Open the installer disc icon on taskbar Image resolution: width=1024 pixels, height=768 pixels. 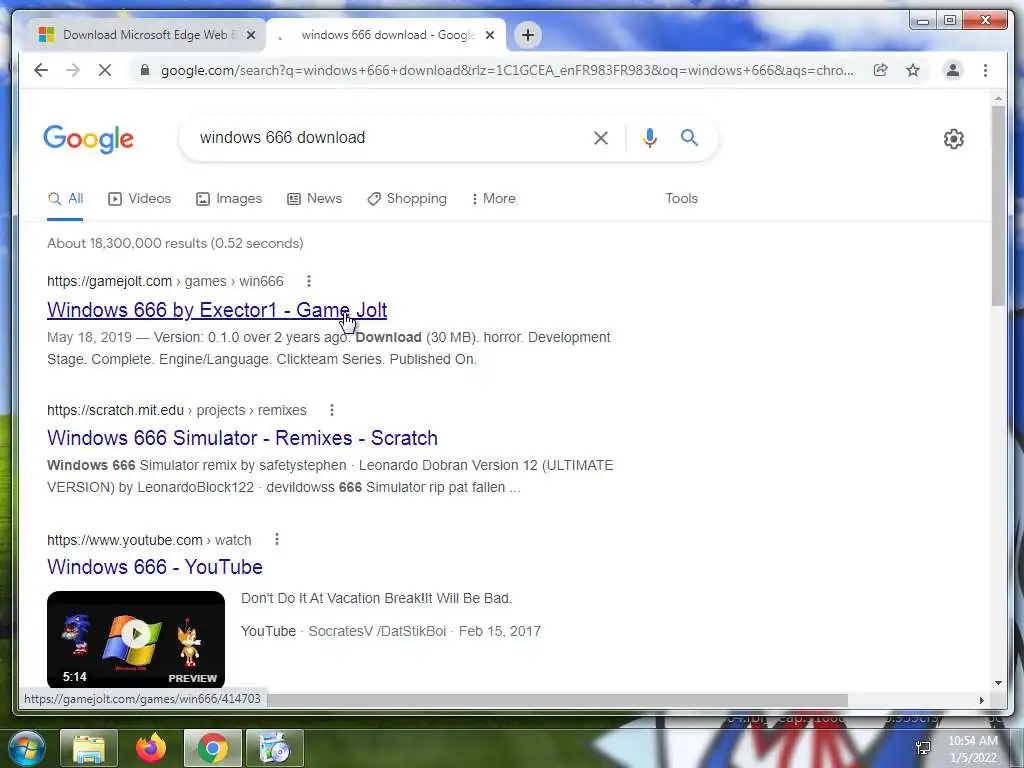(275, 748)
